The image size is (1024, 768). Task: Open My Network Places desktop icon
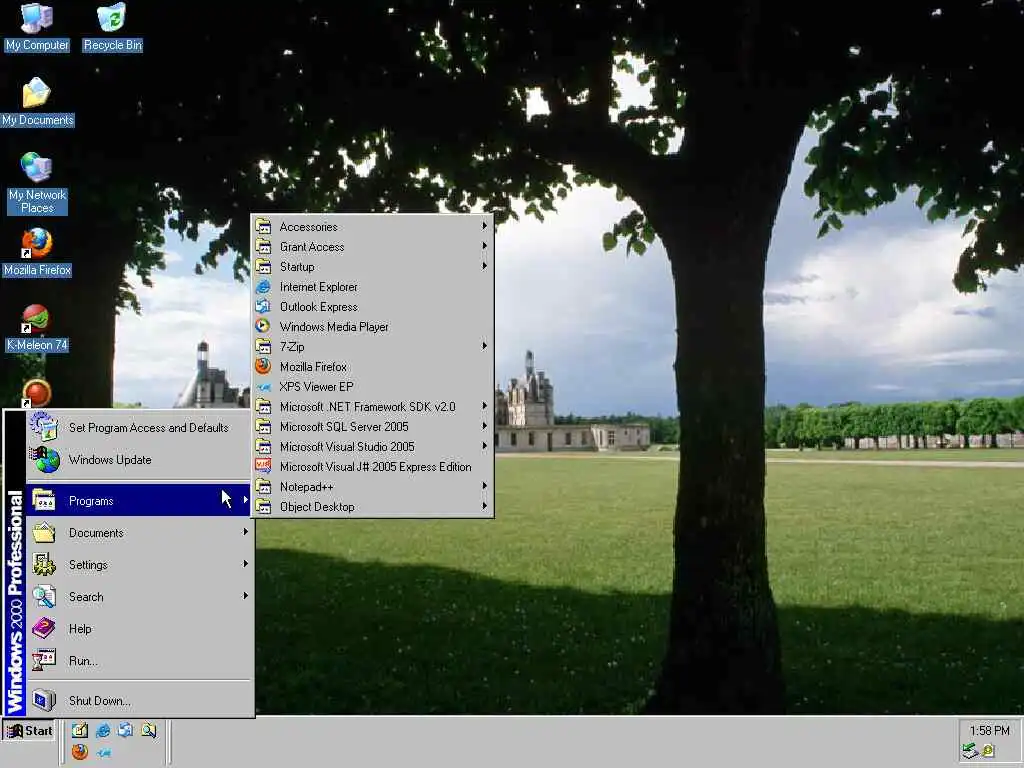pos(37,183)
